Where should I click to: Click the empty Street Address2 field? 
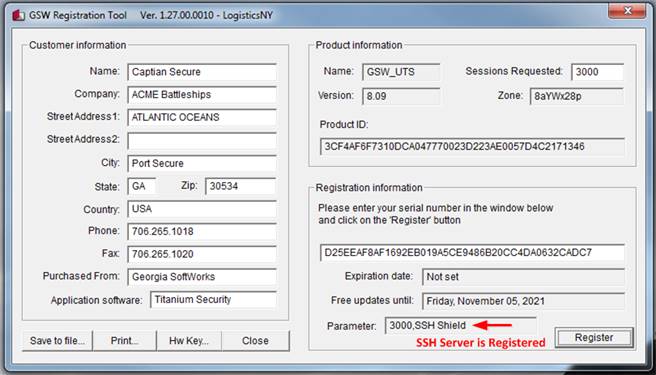202,141
